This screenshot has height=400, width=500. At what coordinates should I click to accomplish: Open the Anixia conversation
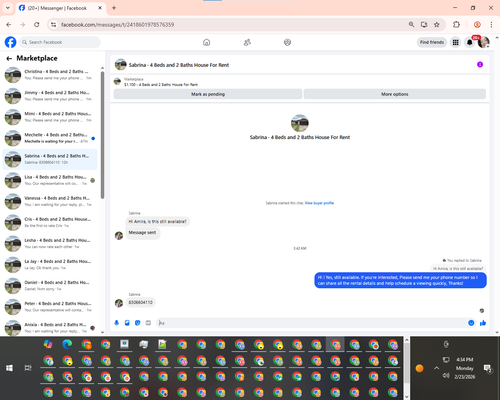(x=50, y=327)
